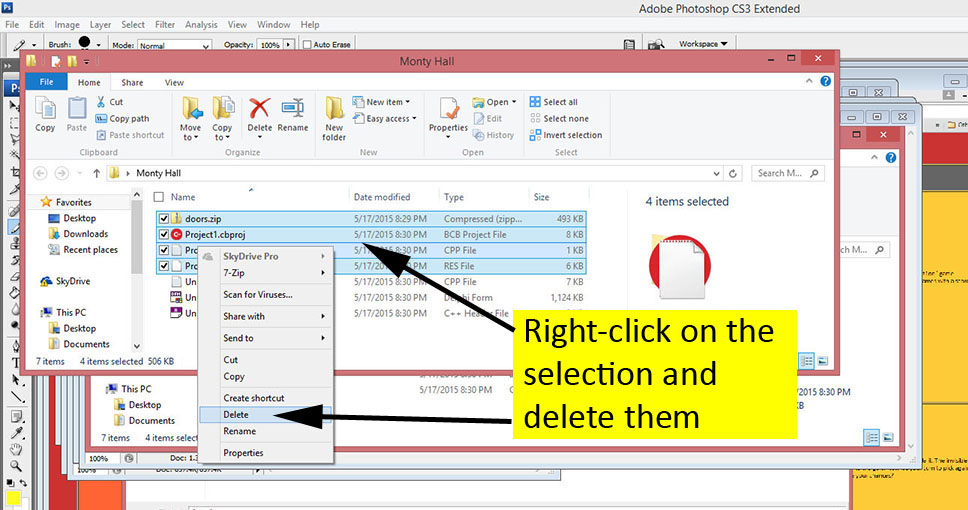Navigate up one folder with Up arrow
Screen dimensions: 968x510
tap(96, 173)
